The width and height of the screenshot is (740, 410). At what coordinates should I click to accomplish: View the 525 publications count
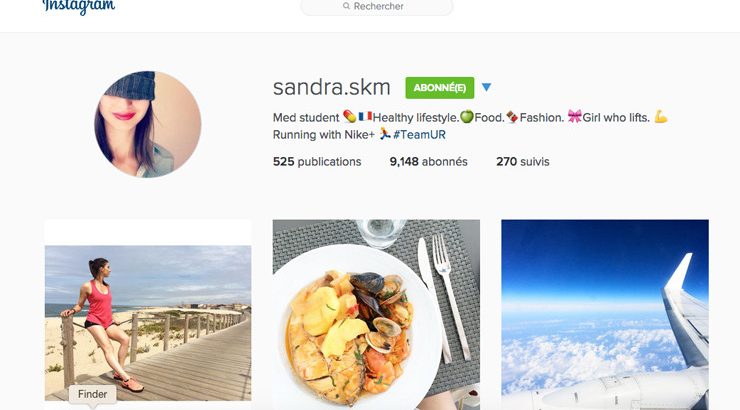[317, 162]
